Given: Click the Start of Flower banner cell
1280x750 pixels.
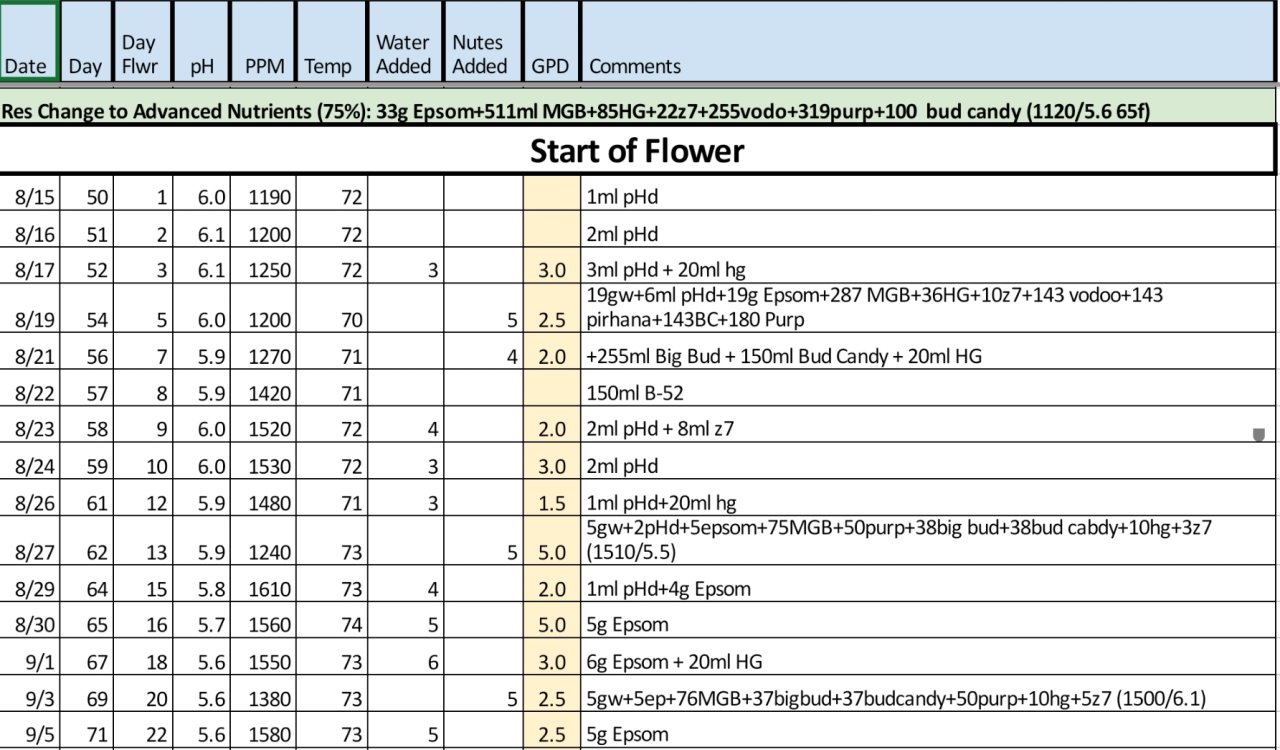Looking at the screenshot, I should coord(638,150).
